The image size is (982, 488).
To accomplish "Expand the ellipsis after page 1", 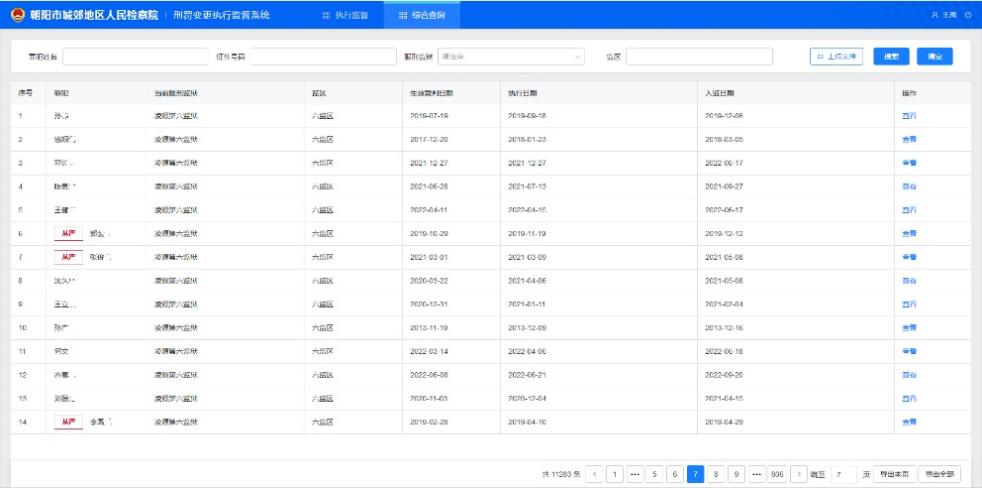I will click(635, 473).
